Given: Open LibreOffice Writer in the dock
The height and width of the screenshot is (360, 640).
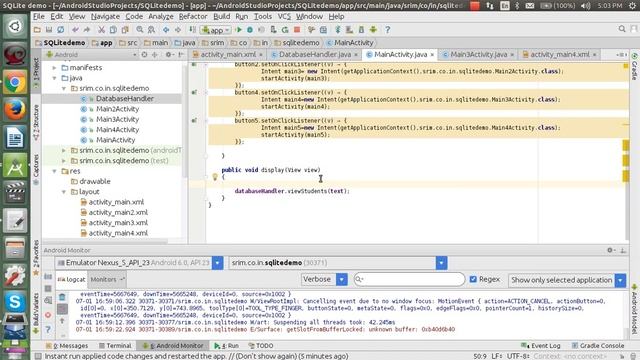Looking at the screenshot, I should 15,137.
